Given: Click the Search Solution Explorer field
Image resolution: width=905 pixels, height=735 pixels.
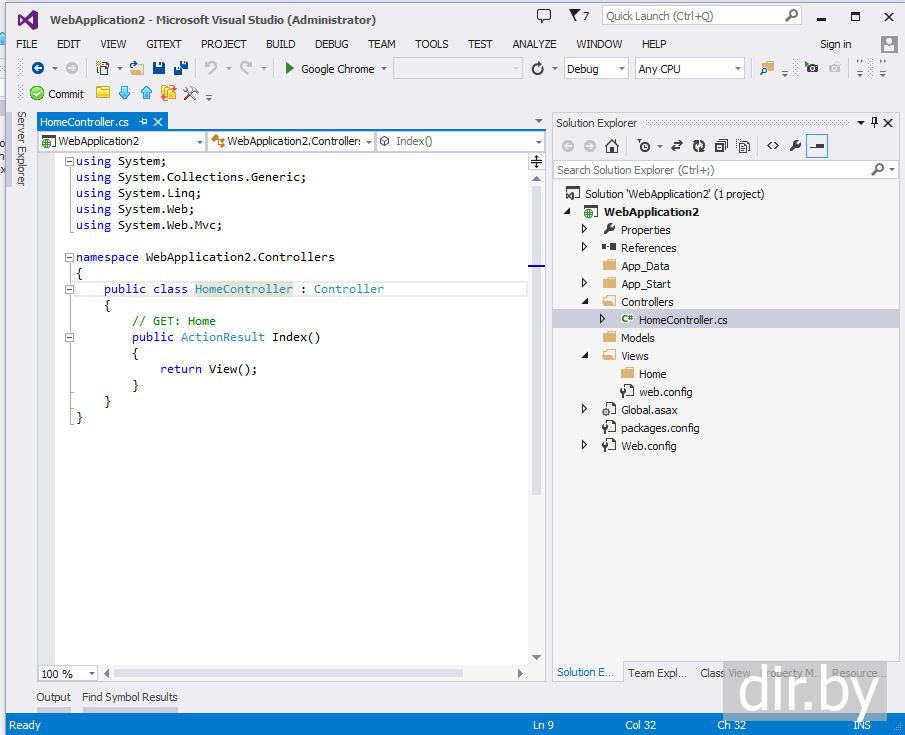Looking at the screenshot, I should tap(710, 170).
